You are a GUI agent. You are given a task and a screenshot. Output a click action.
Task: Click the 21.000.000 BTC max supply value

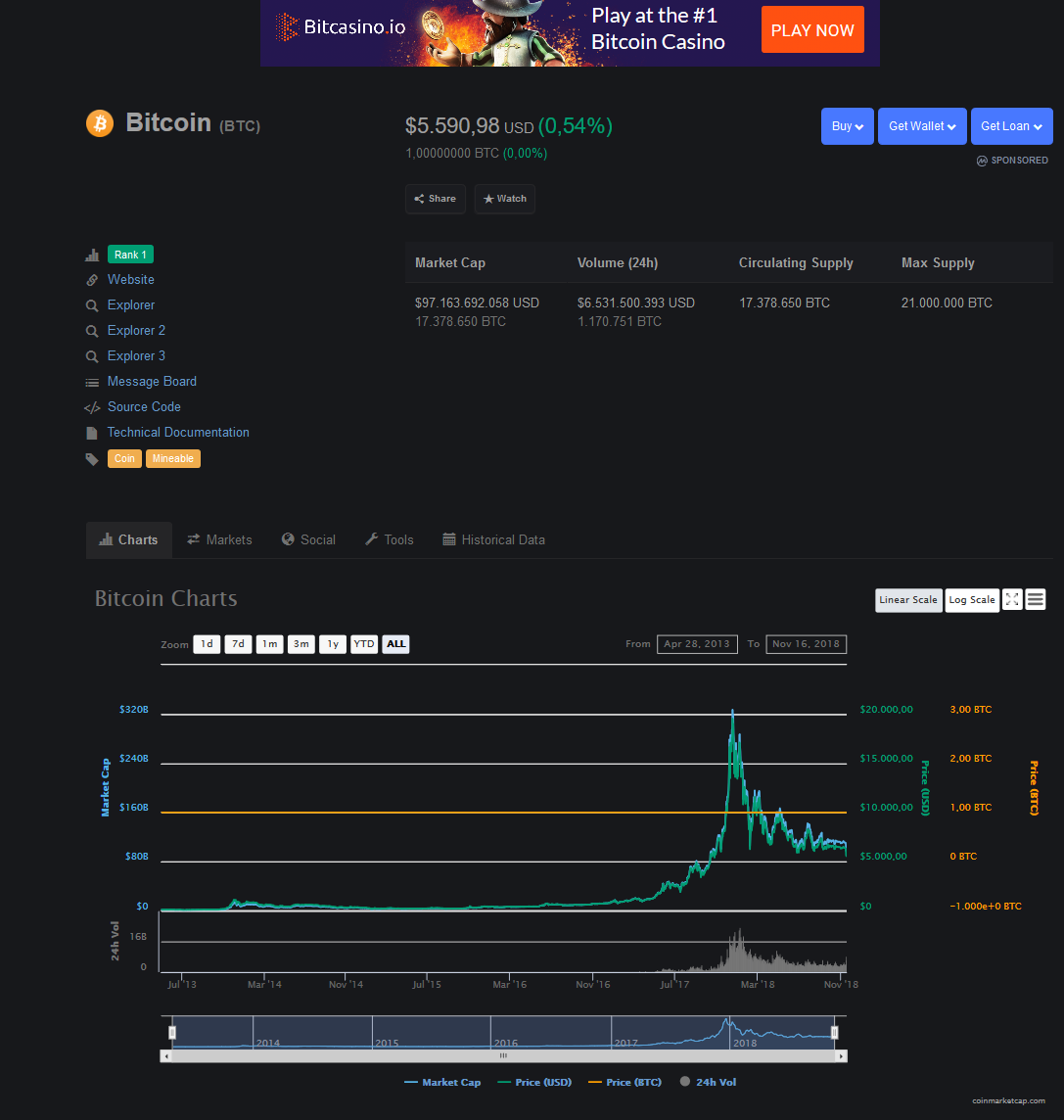947,303
